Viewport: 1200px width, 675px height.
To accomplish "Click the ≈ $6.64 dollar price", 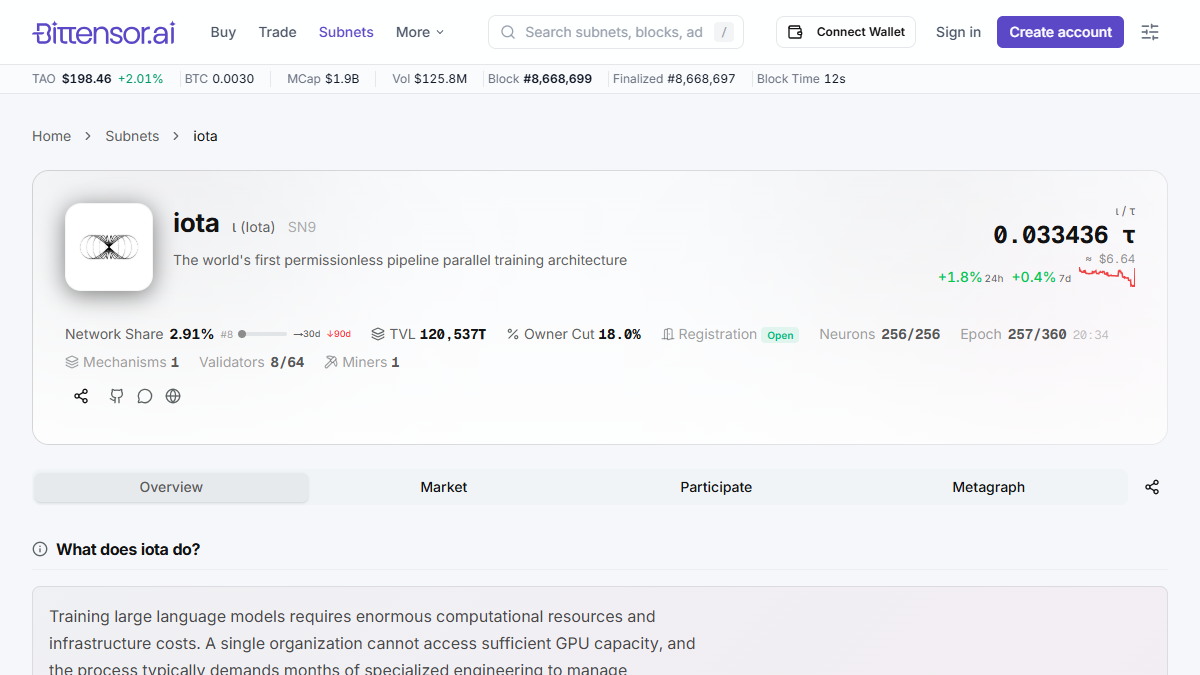I will point(1110,259).
